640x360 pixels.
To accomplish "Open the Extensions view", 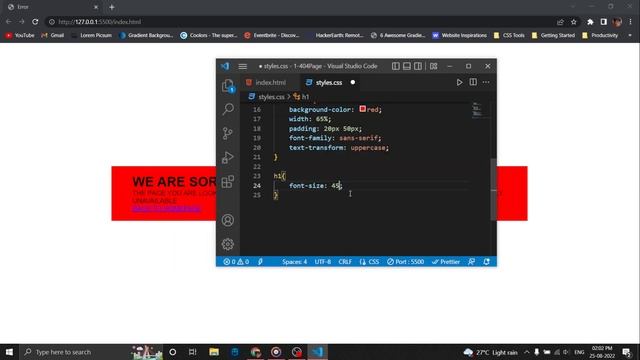I will (228, 182).
